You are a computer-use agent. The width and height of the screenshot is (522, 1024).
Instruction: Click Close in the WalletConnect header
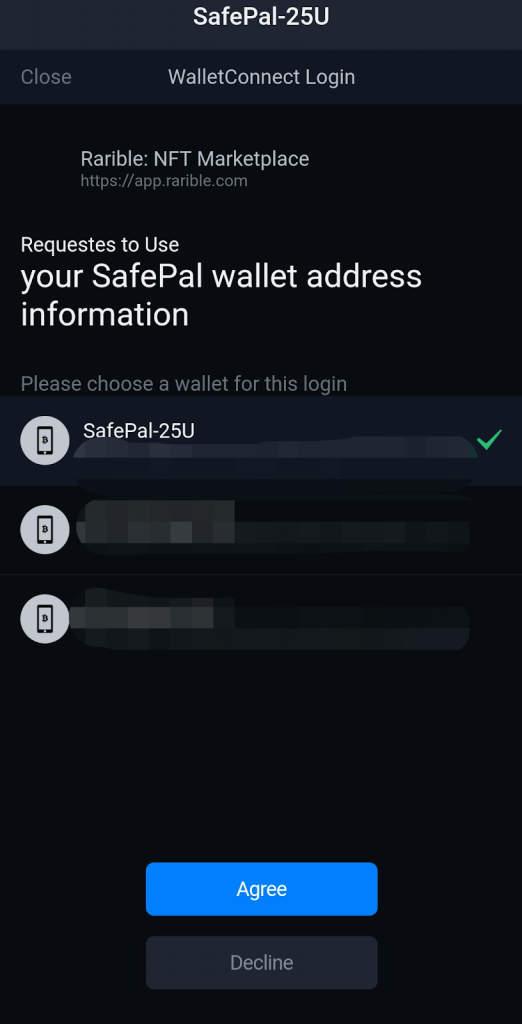46,77
